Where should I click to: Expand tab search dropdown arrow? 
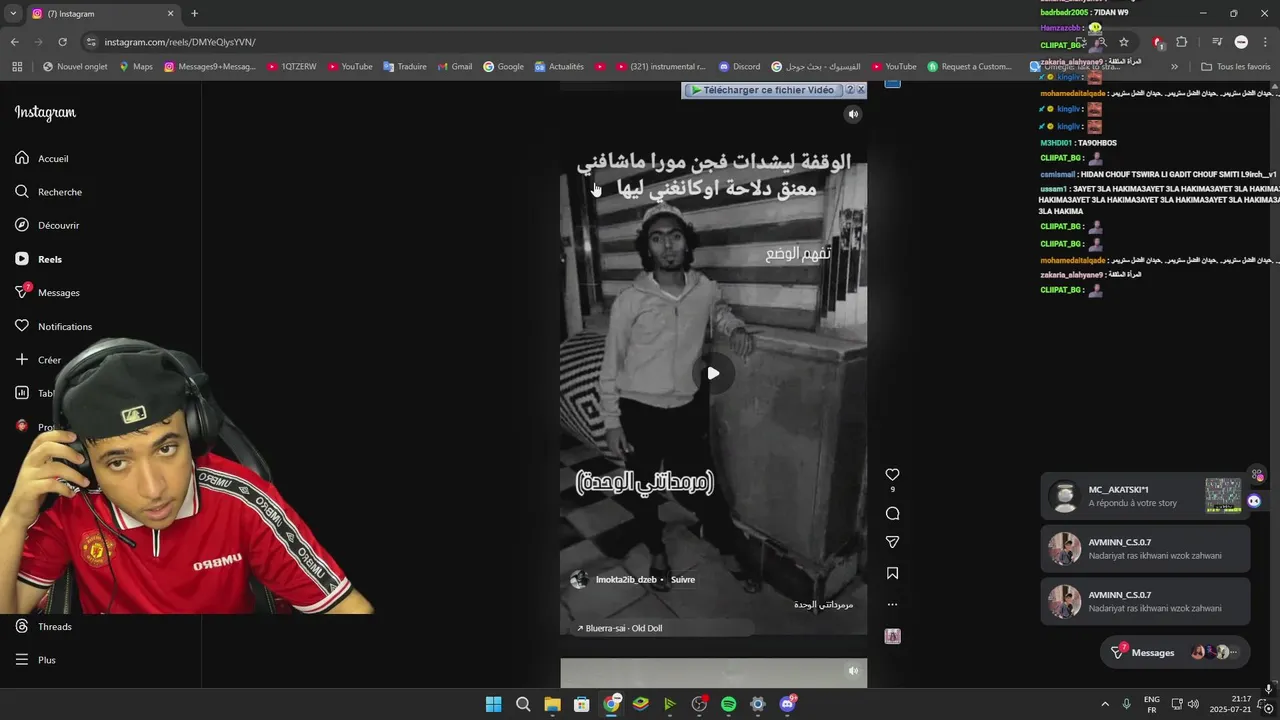[13, 13]
